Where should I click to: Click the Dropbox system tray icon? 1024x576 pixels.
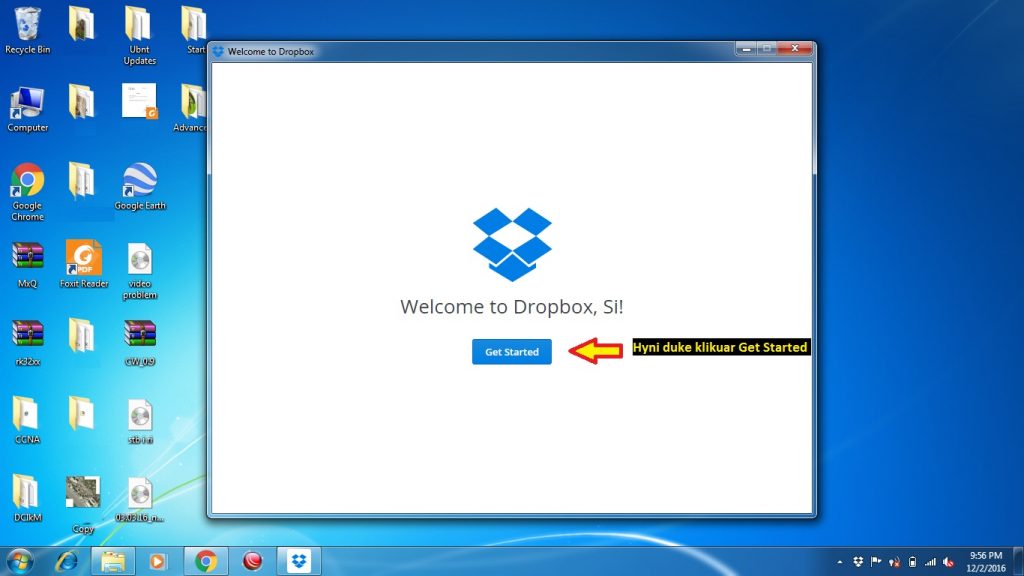[858, 562]
